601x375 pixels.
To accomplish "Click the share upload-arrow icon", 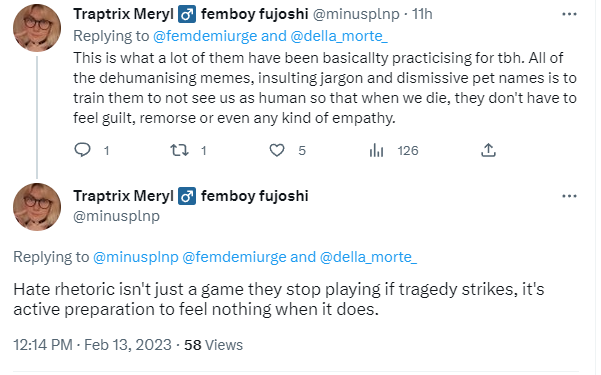I will point(488,150).
